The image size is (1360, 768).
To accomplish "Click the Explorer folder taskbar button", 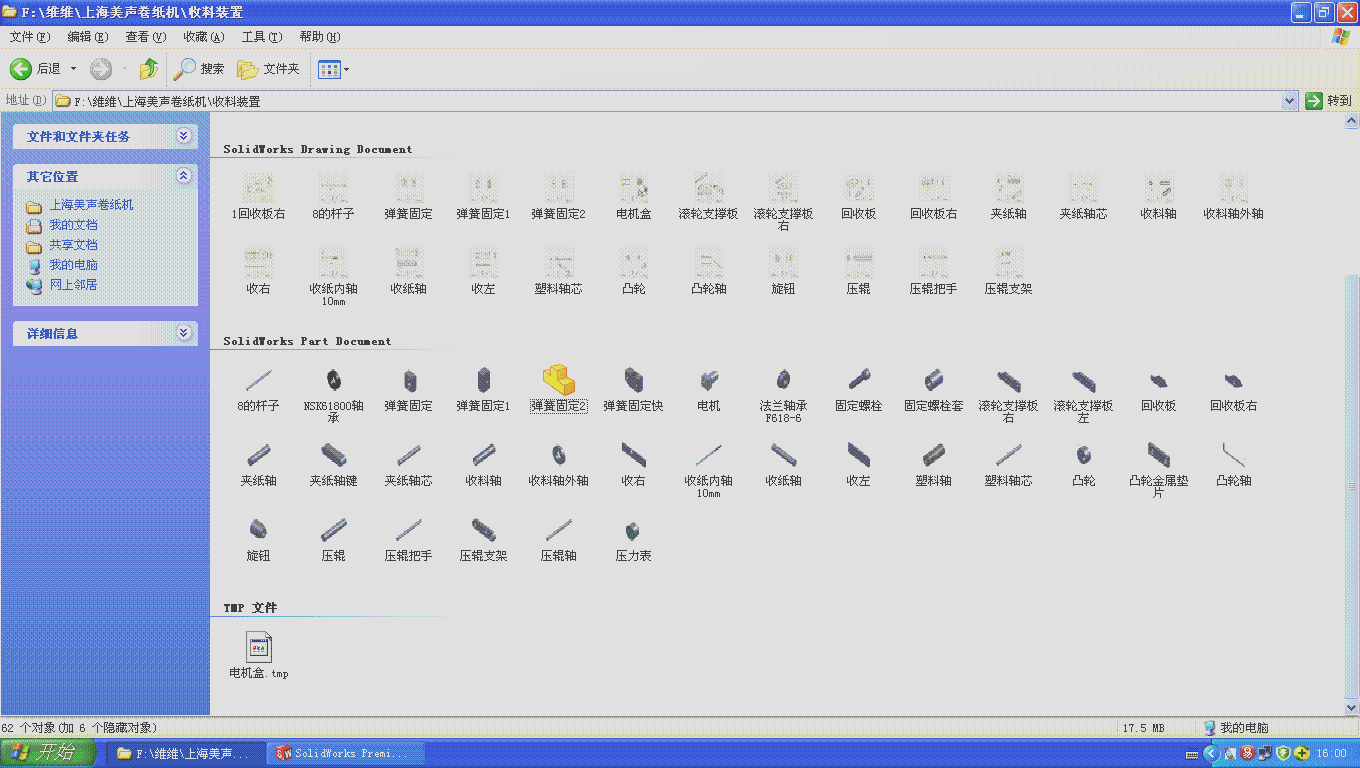I will tap(186, 753).
